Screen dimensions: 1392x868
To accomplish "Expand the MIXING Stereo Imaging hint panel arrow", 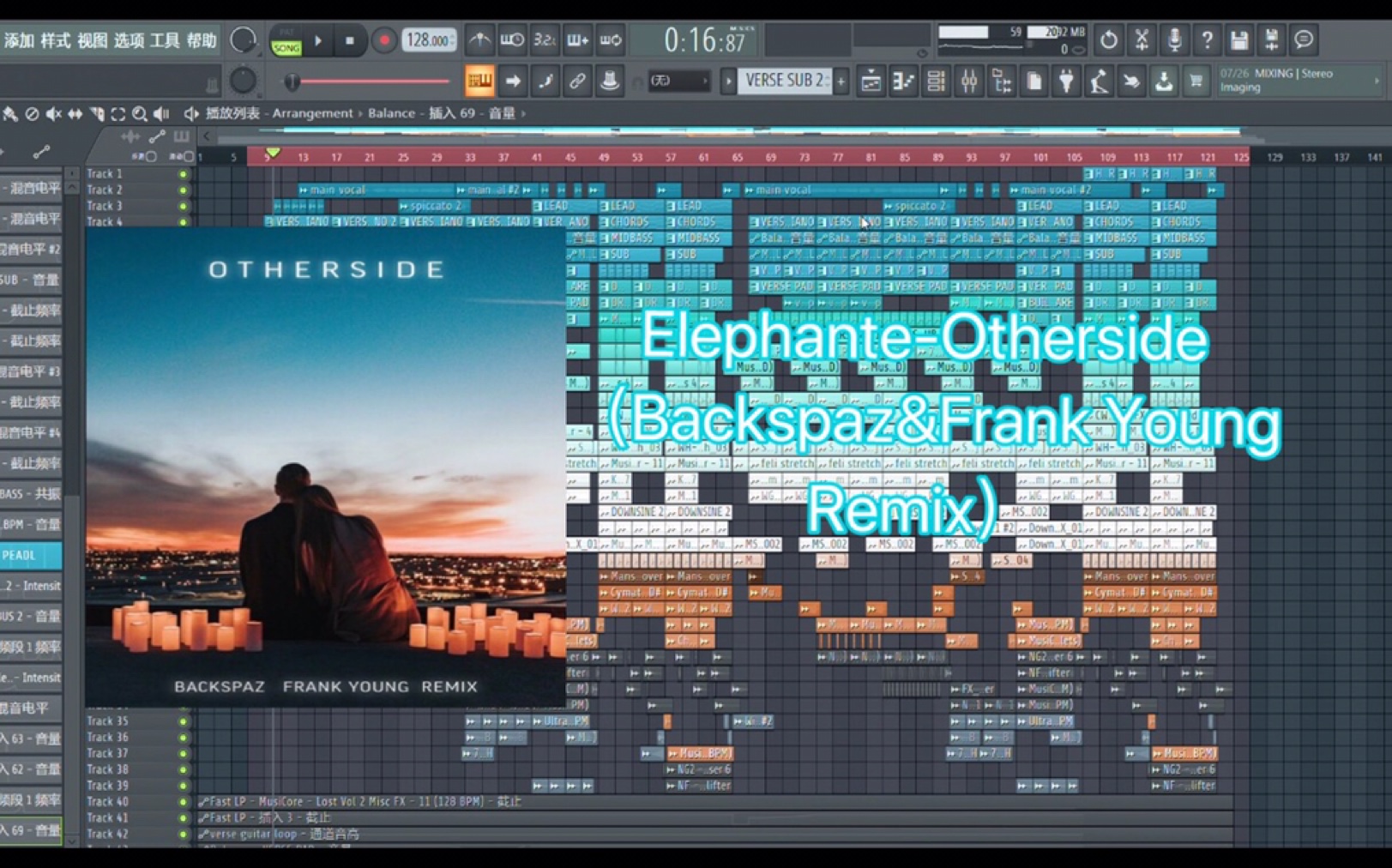I will (x=1377, y=81).
